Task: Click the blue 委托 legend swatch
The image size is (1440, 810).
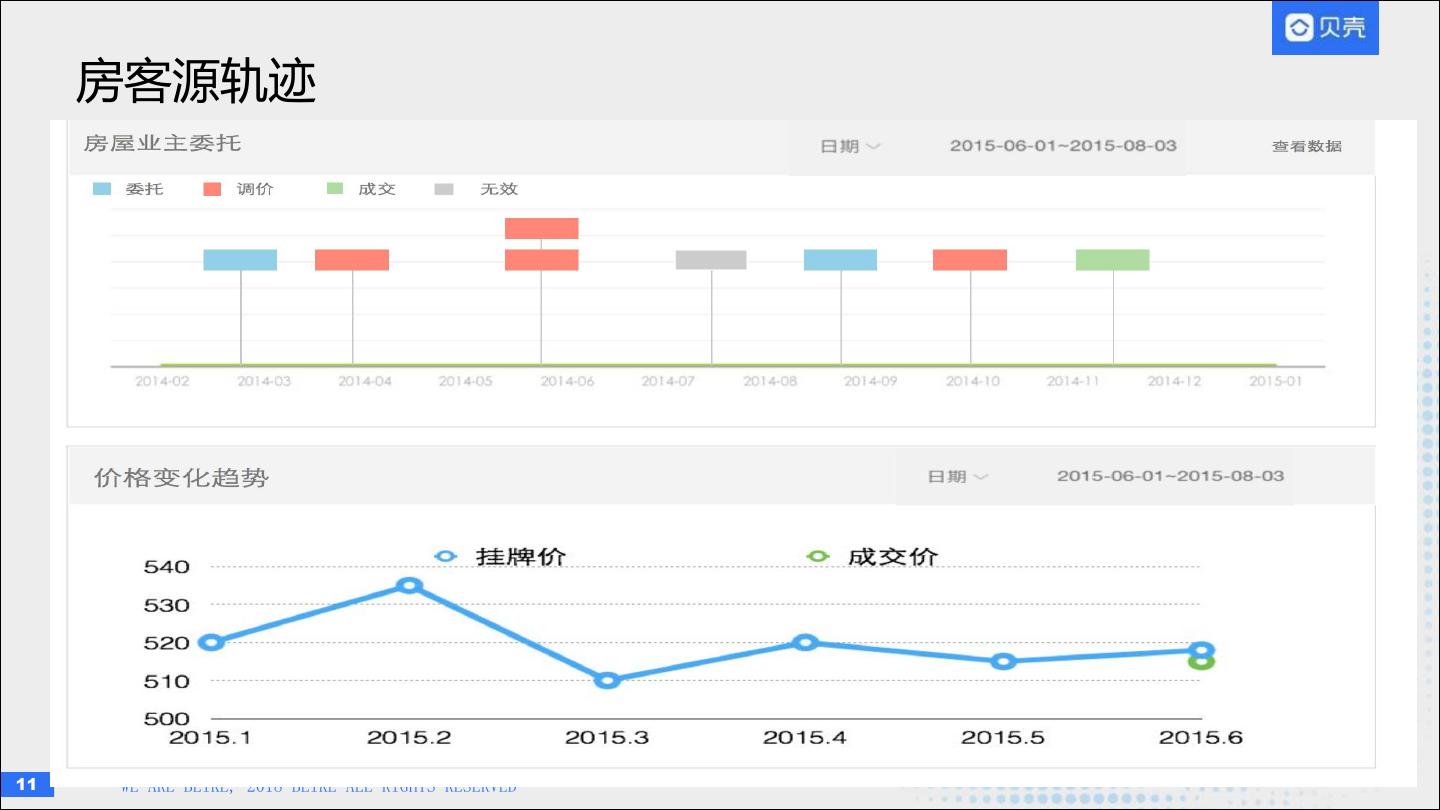Action: click(x=102, y=189)
